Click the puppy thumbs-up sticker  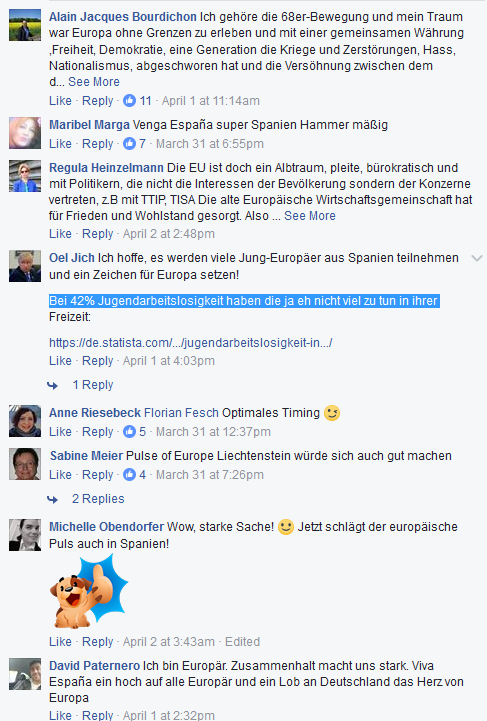coord(88,591)
